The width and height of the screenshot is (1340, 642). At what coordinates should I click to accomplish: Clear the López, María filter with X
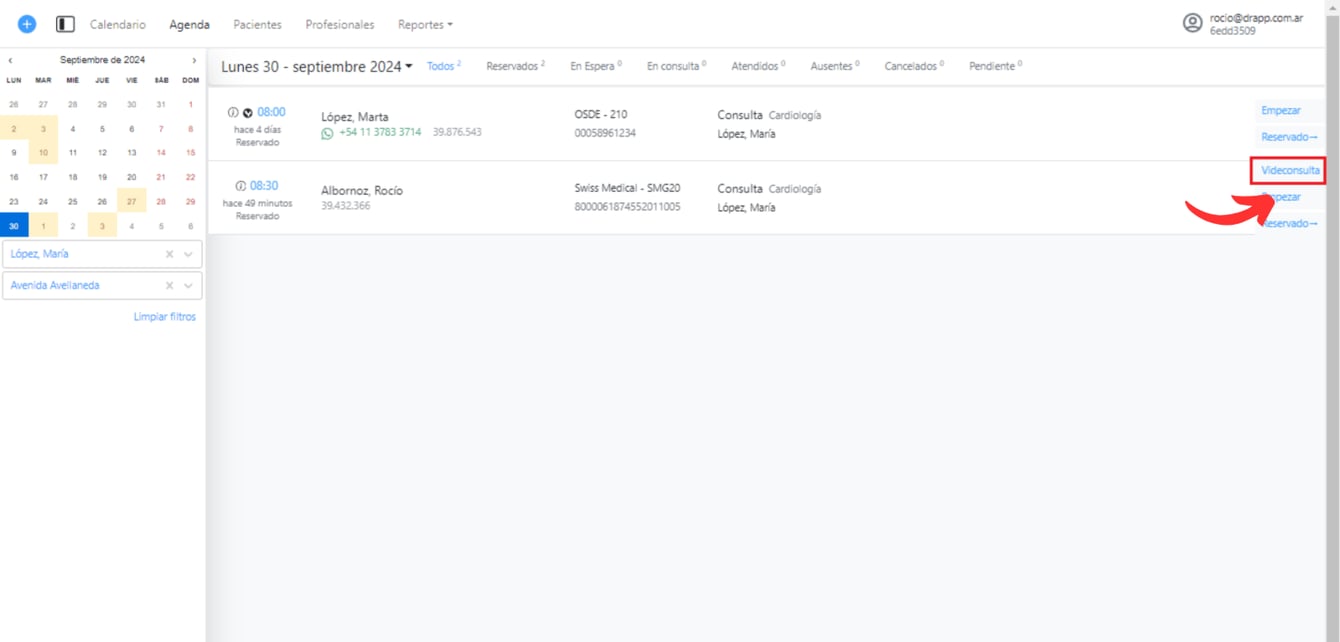pyautogui.click(x=169, y=254)
